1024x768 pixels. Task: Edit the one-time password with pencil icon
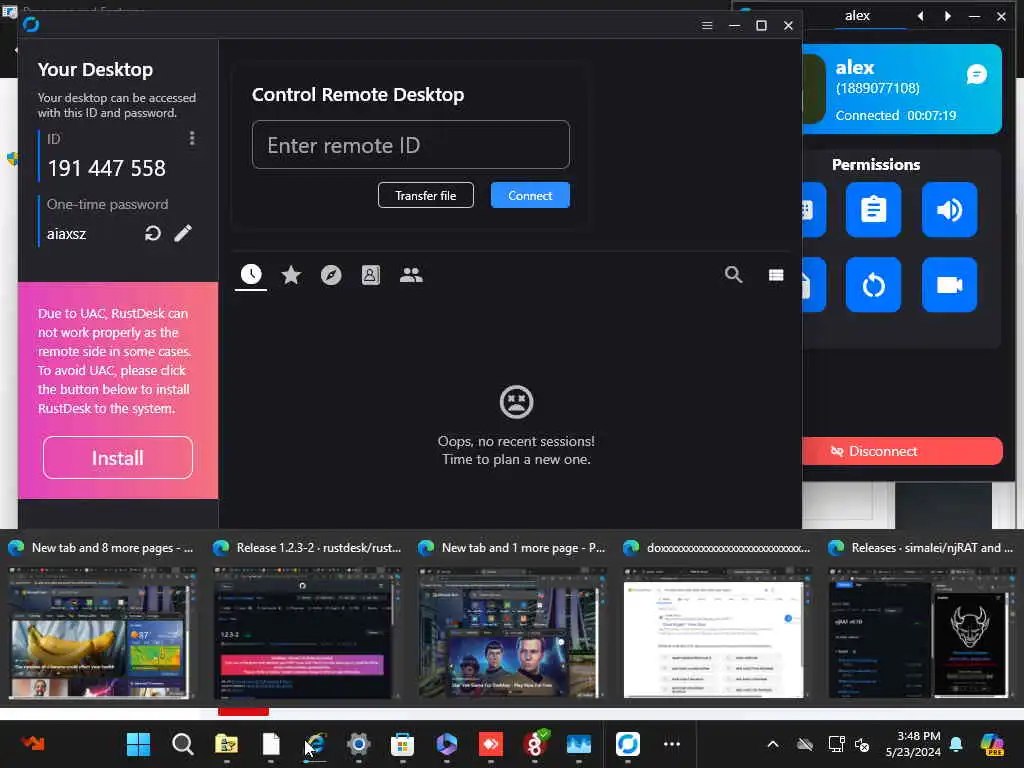183,233
